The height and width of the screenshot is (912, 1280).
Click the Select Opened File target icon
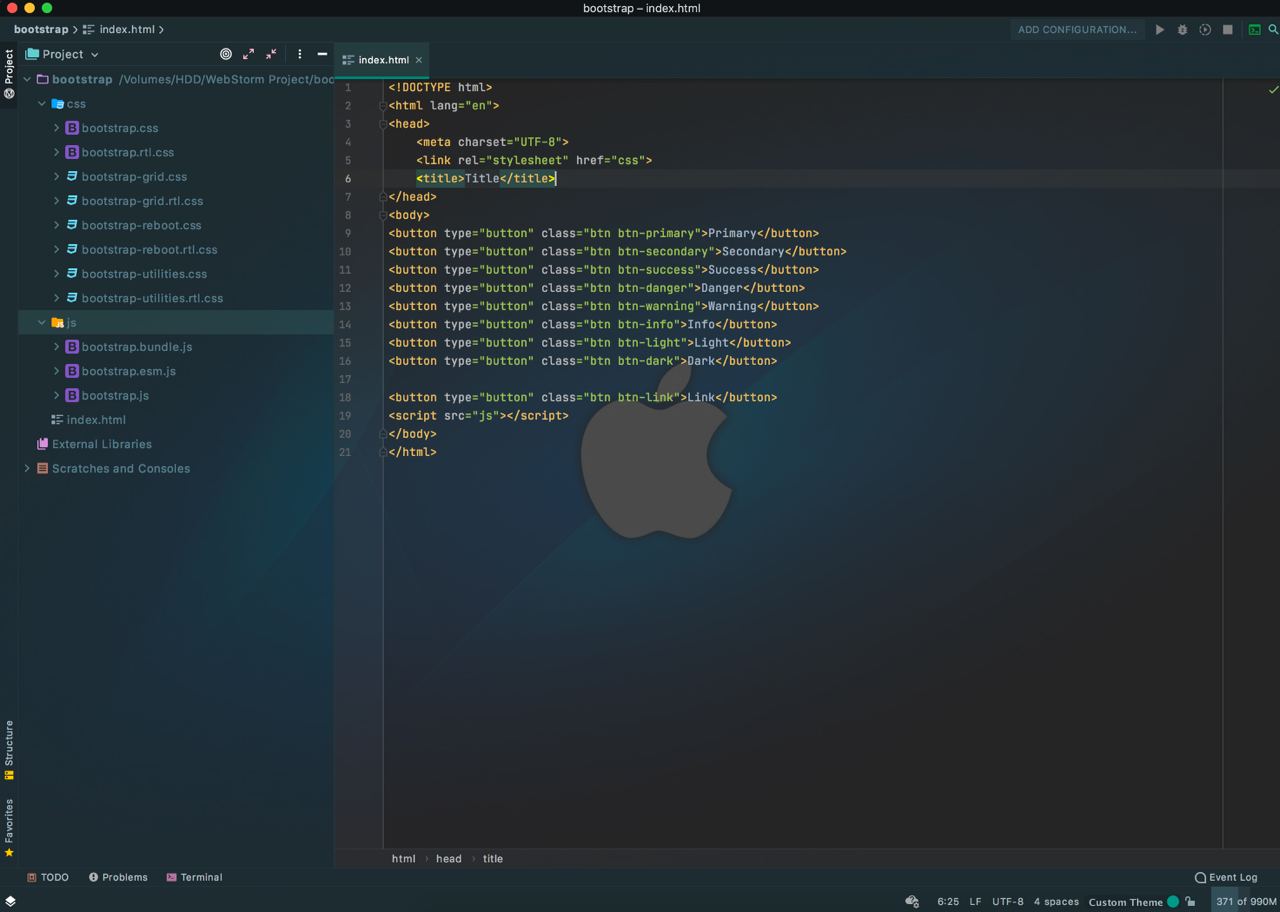click(x=226, y=54)
